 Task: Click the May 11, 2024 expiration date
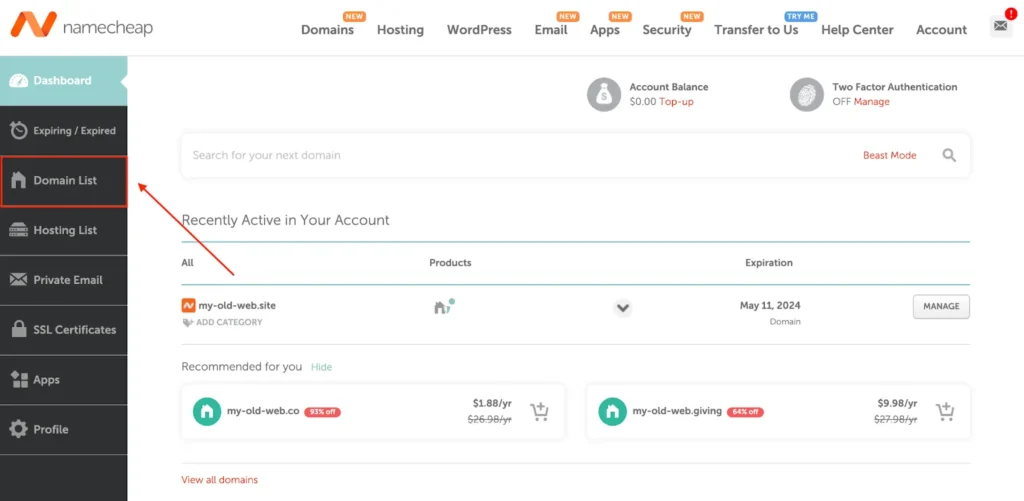[x=770, y=305]
